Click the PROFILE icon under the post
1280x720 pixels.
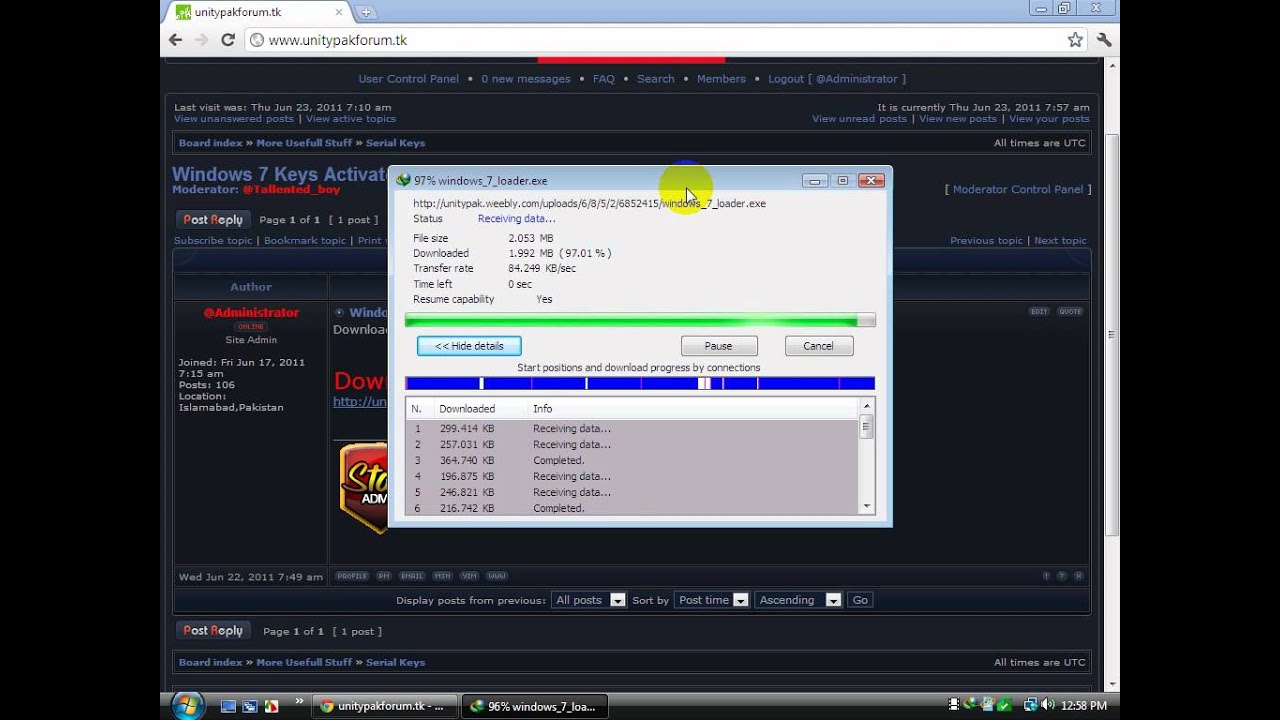(x=352, y=576)
